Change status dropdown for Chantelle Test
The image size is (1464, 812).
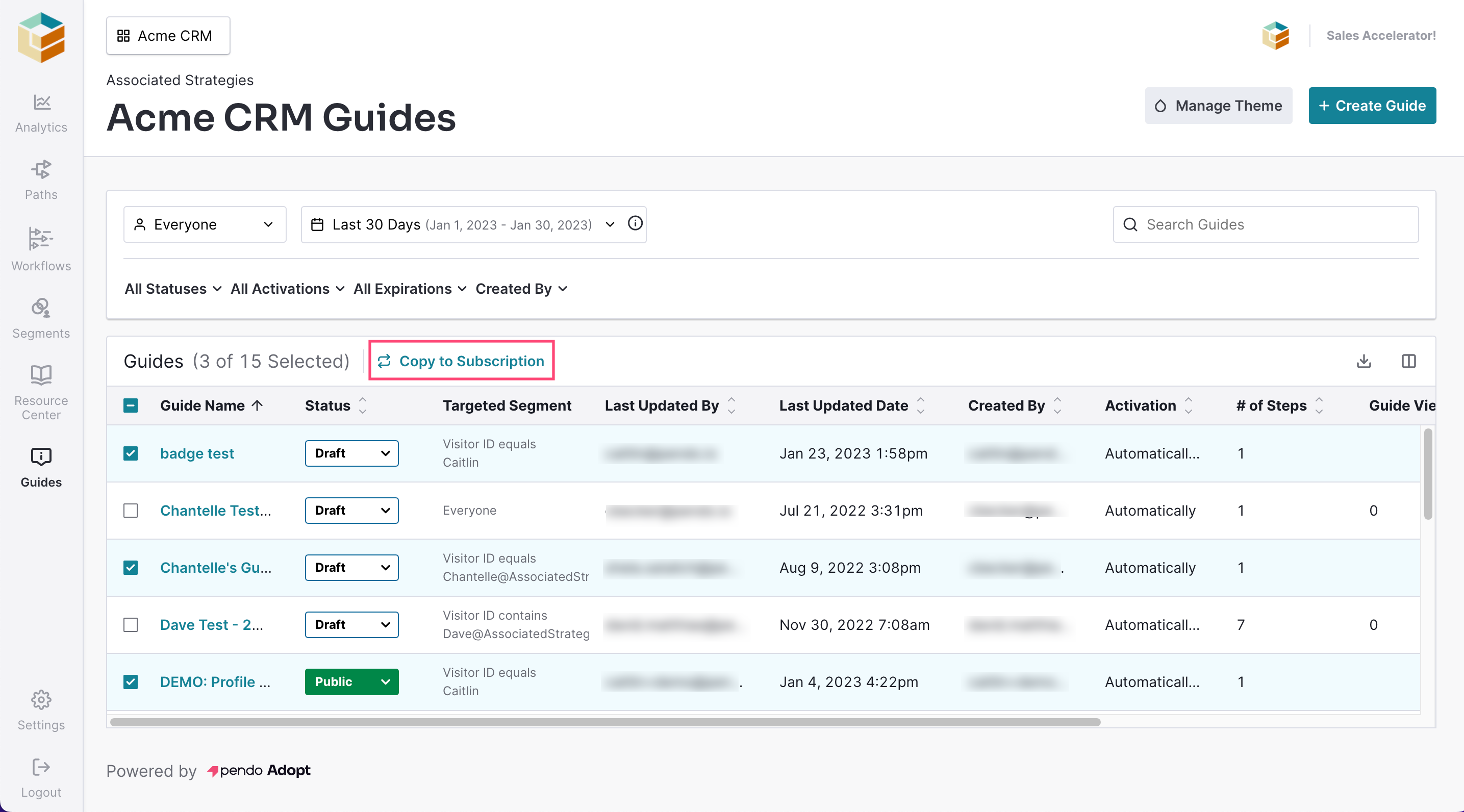(x=352, y=510)
